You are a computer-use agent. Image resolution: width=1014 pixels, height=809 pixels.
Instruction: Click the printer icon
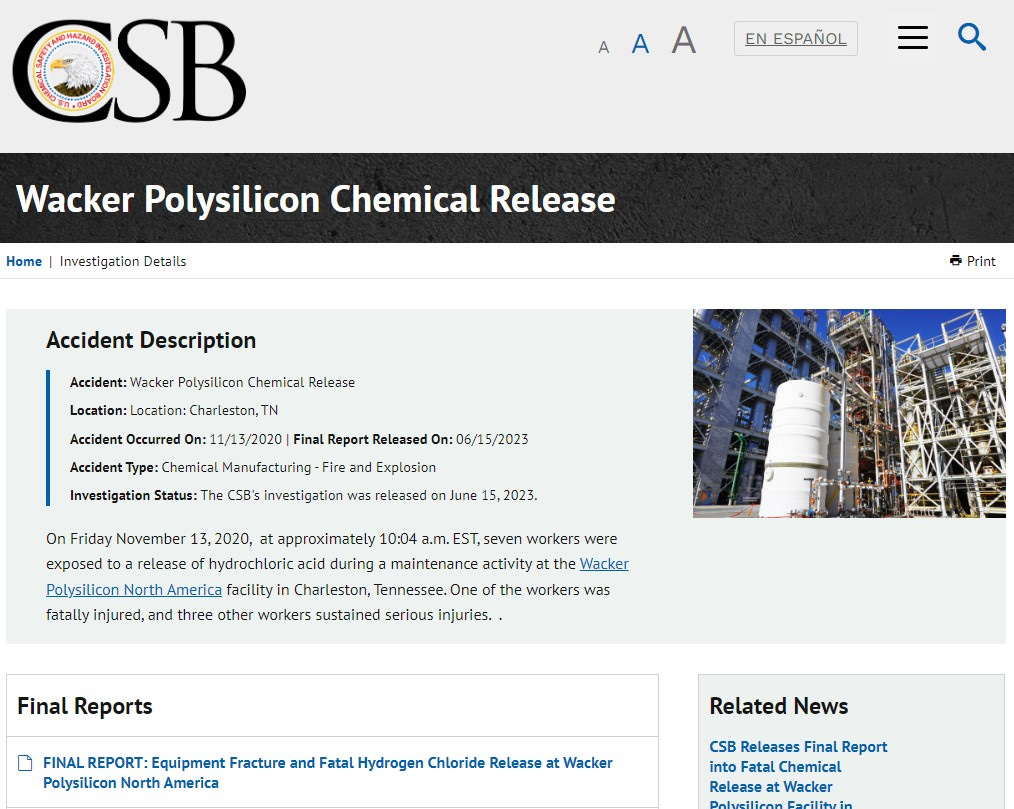tap(956, 261)
